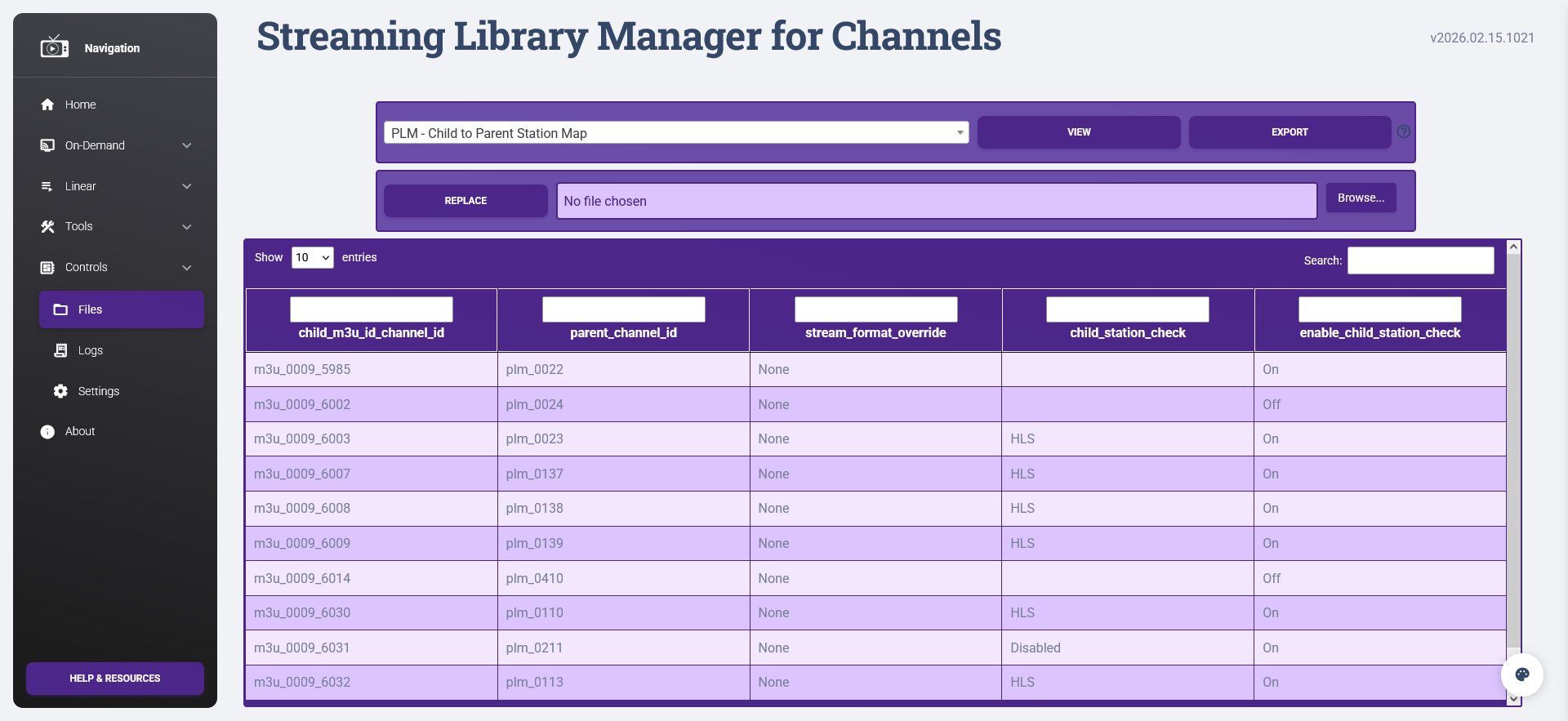Viewport: 1568px width, 721px height.
Task: Open the Show entries count dropdown
Action: [312, 258]
